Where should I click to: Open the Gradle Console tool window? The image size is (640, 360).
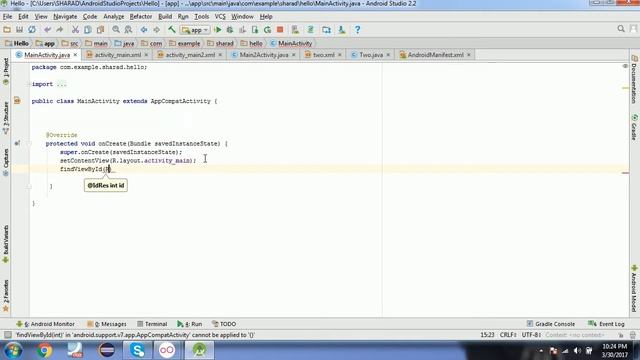pyautogui.click(x=551, y=324)
